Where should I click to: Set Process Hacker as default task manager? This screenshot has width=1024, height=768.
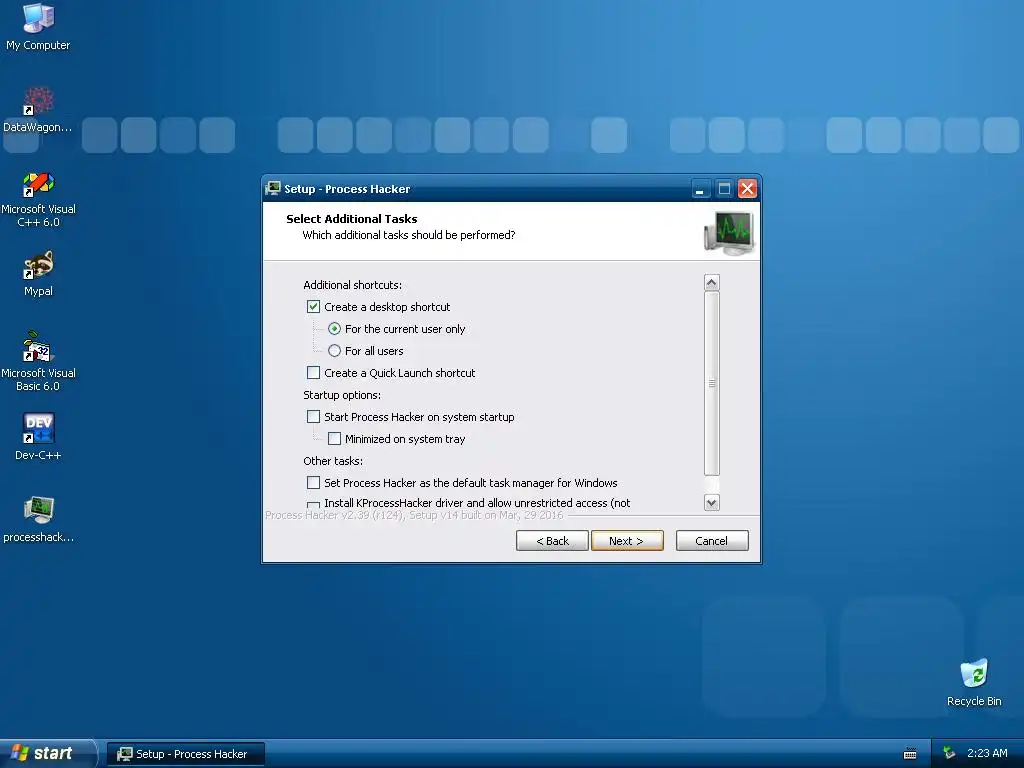click(313, 483)
